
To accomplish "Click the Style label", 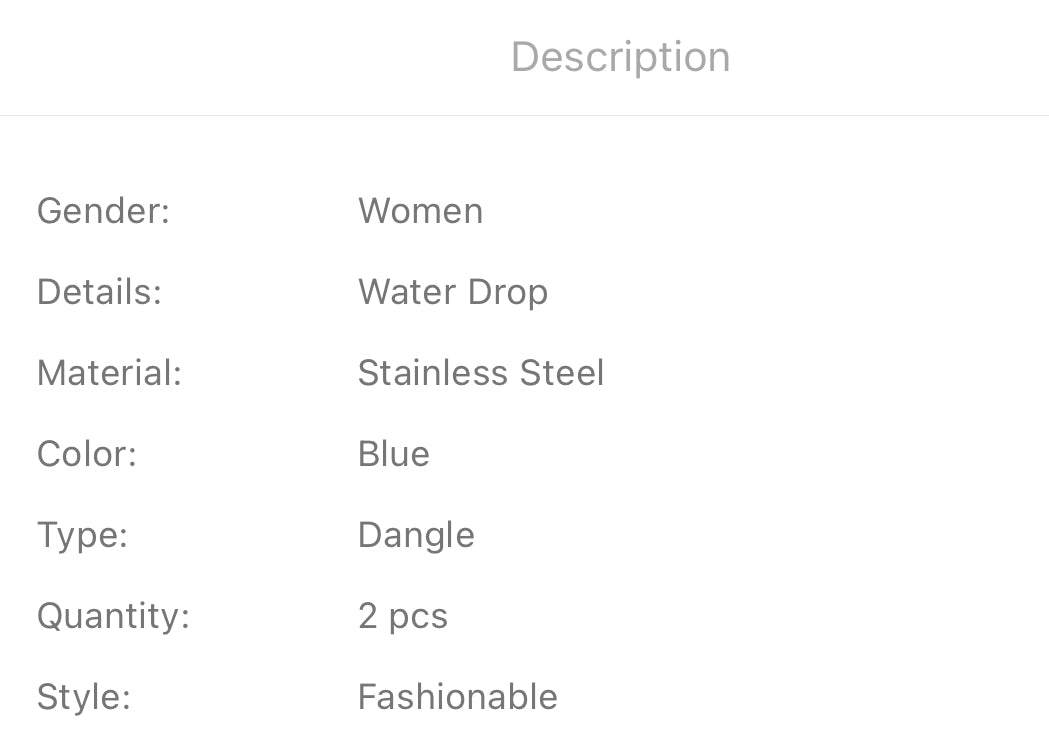I will click(83, 697).
